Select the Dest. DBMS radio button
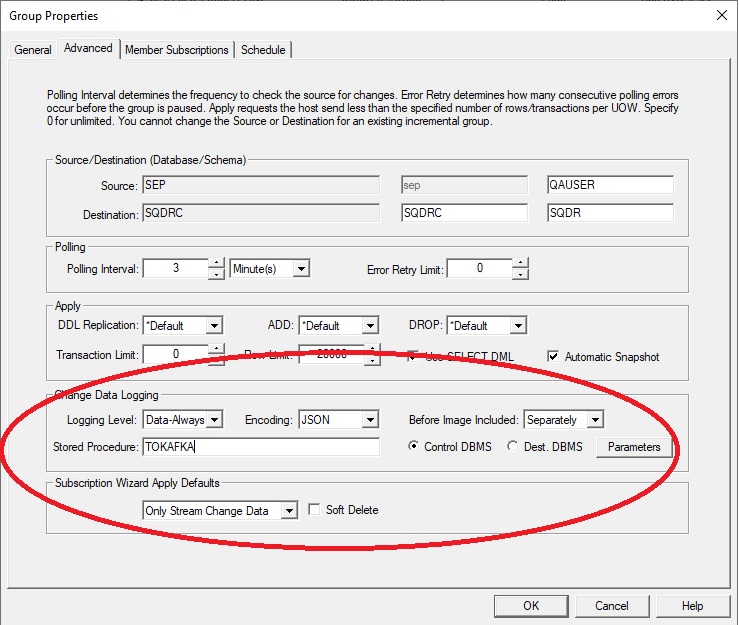Viewport: 739px width, 625px height. coord(514,447)
